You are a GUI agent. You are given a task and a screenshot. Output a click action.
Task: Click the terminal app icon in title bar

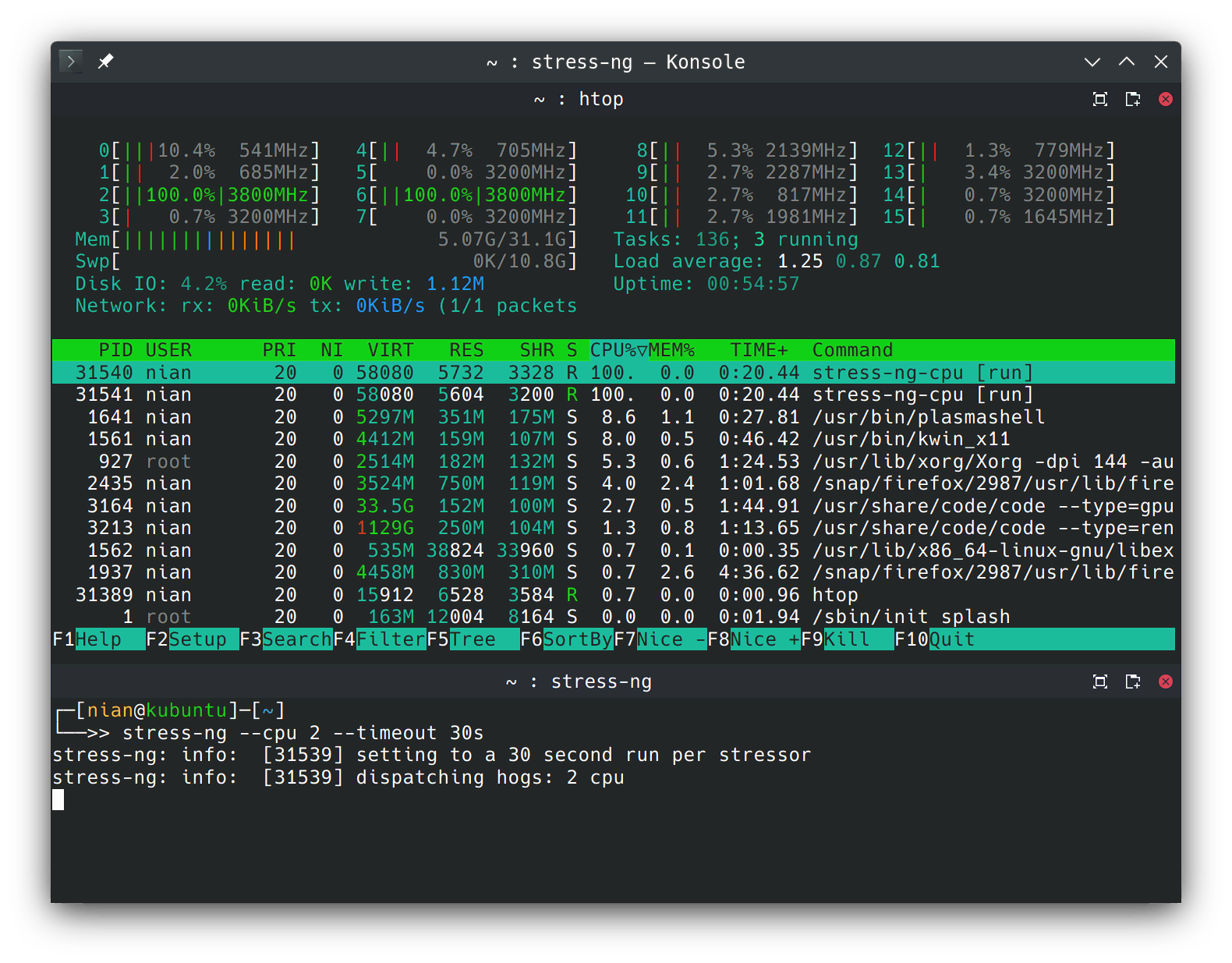(71, 62)
